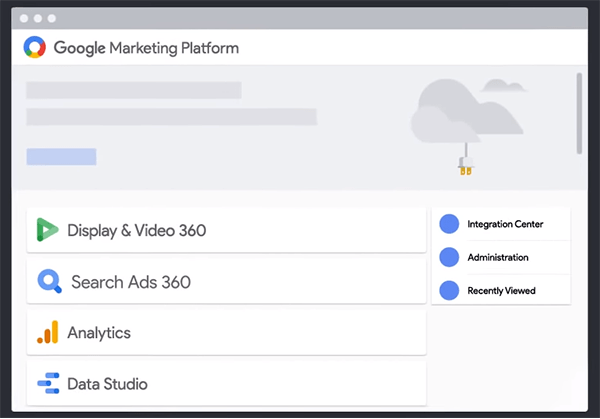Click the blue circle beside Integration Center
The image size is (600, 419).
(449, 224)
